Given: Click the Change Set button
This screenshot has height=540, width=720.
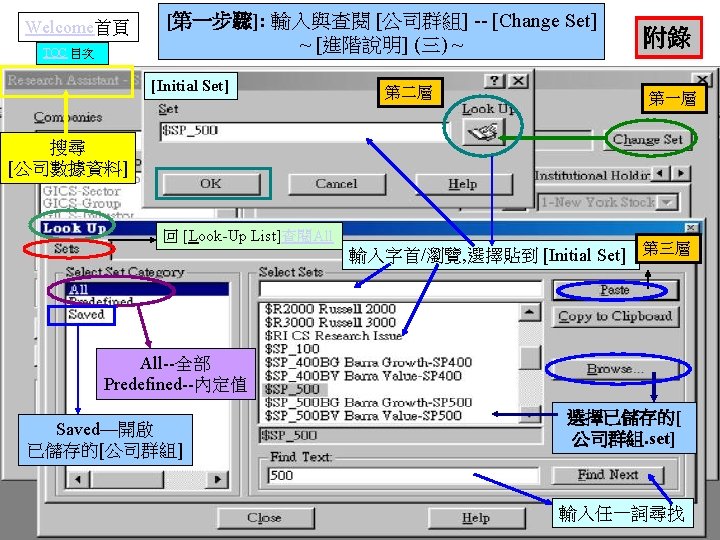Looking at the screenshot, I should point(648,139).
